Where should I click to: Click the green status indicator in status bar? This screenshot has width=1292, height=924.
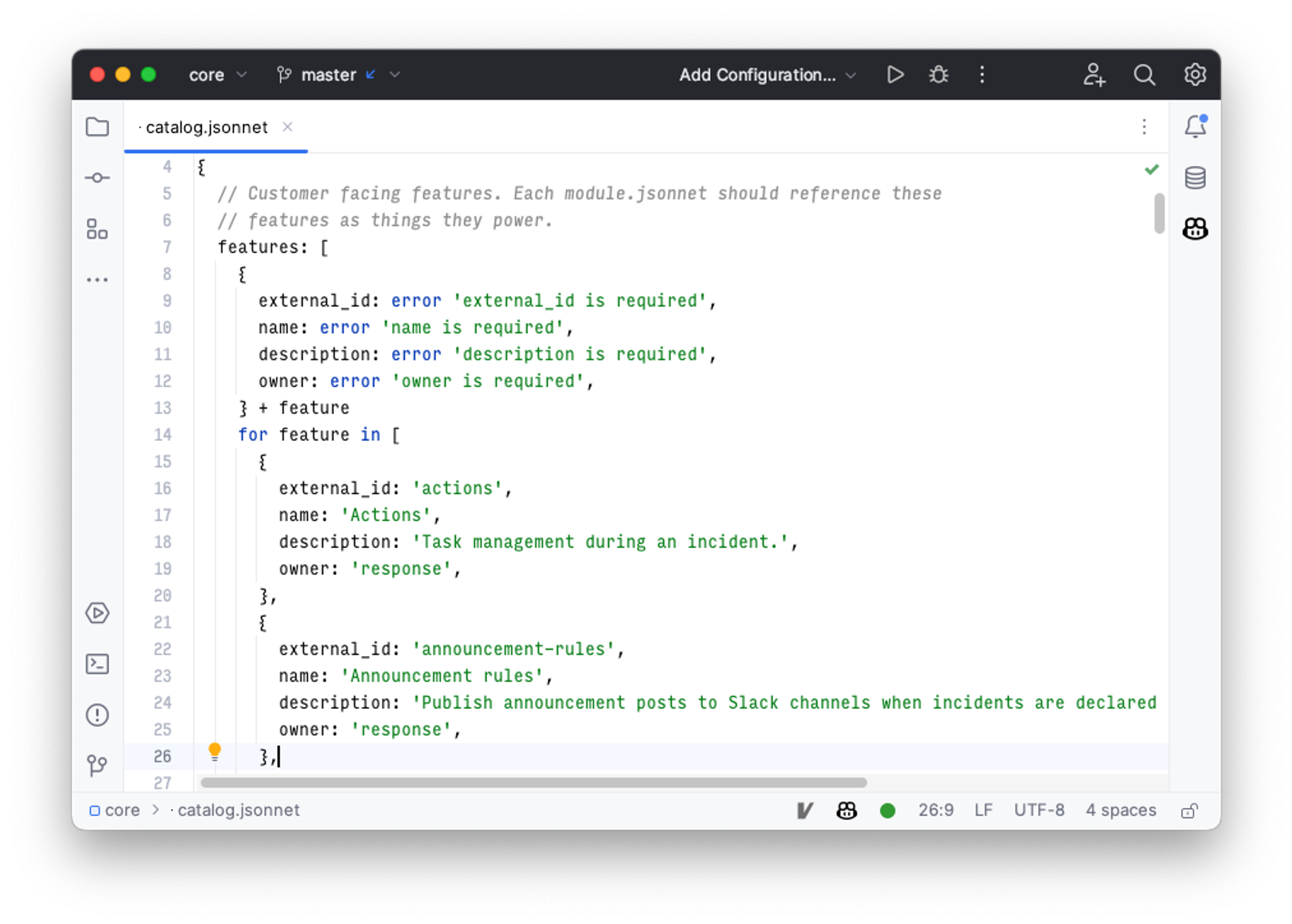(888, 811)
